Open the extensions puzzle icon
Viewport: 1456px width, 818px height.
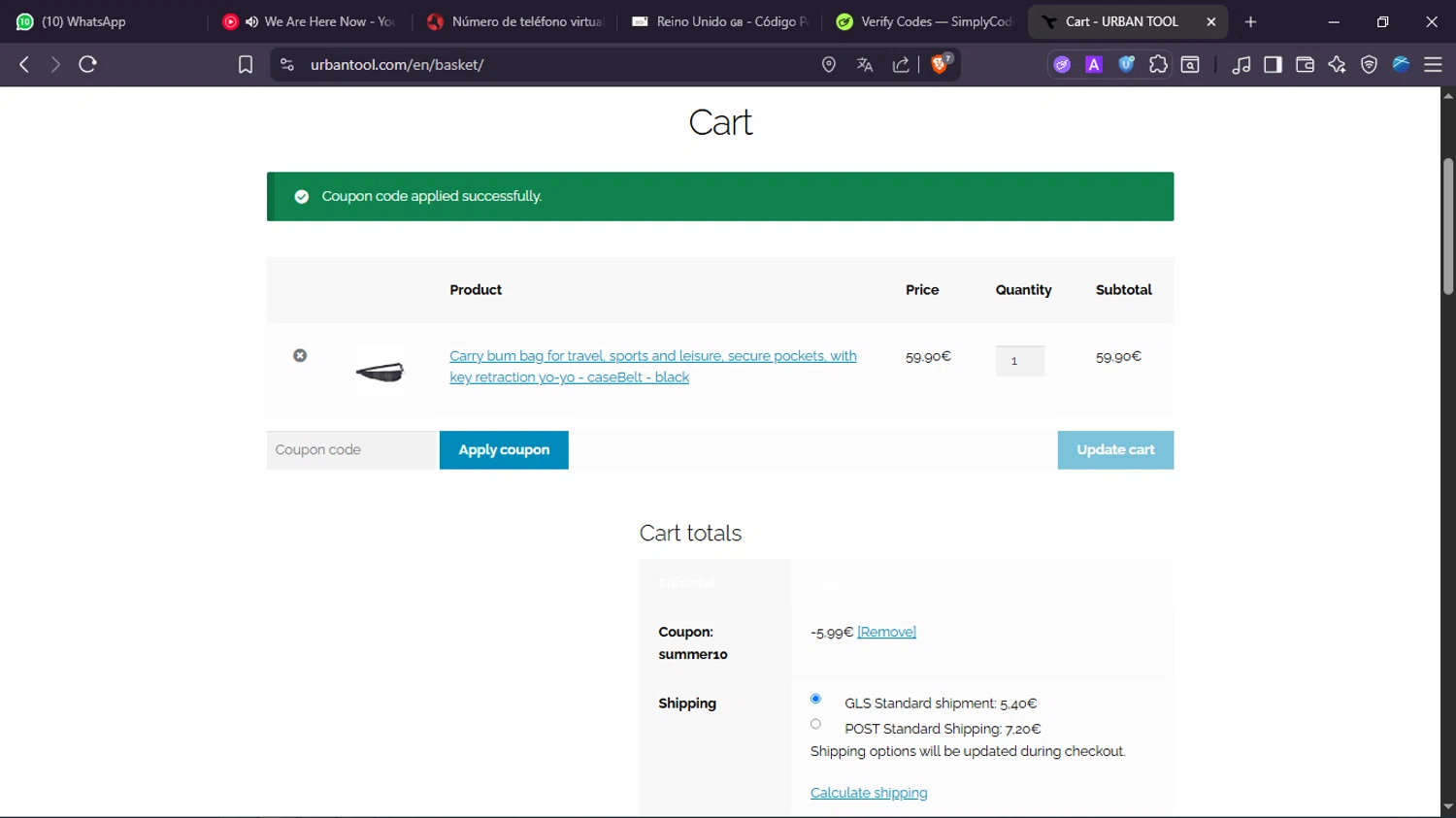coord(1158,65)
